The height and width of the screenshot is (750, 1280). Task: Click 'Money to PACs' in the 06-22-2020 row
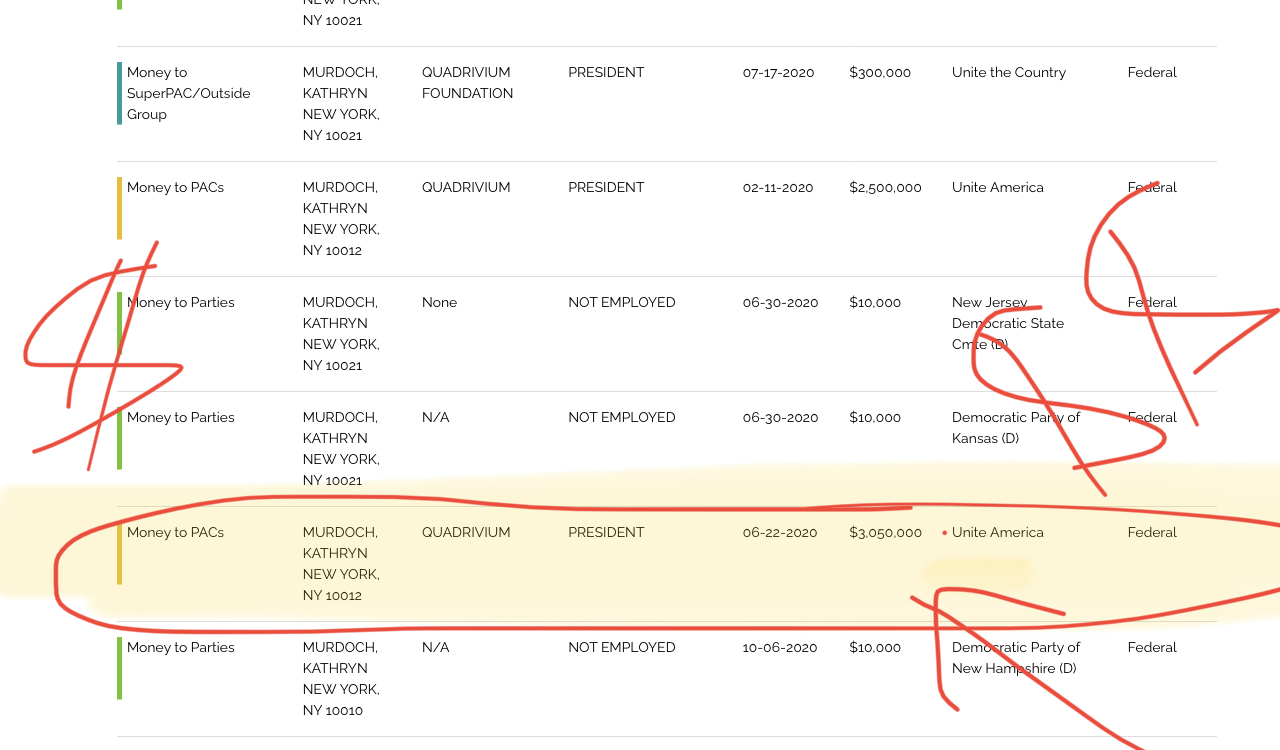coord(175,532)
